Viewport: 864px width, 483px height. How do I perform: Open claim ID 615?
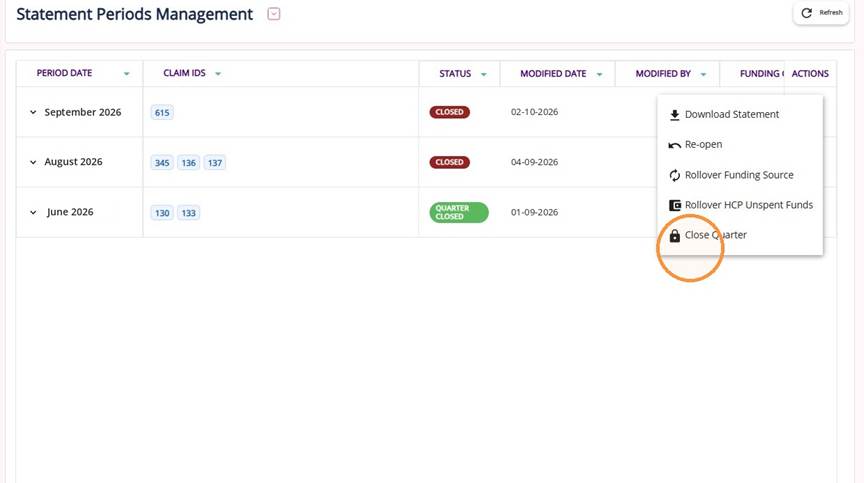[x=162, y=113]
